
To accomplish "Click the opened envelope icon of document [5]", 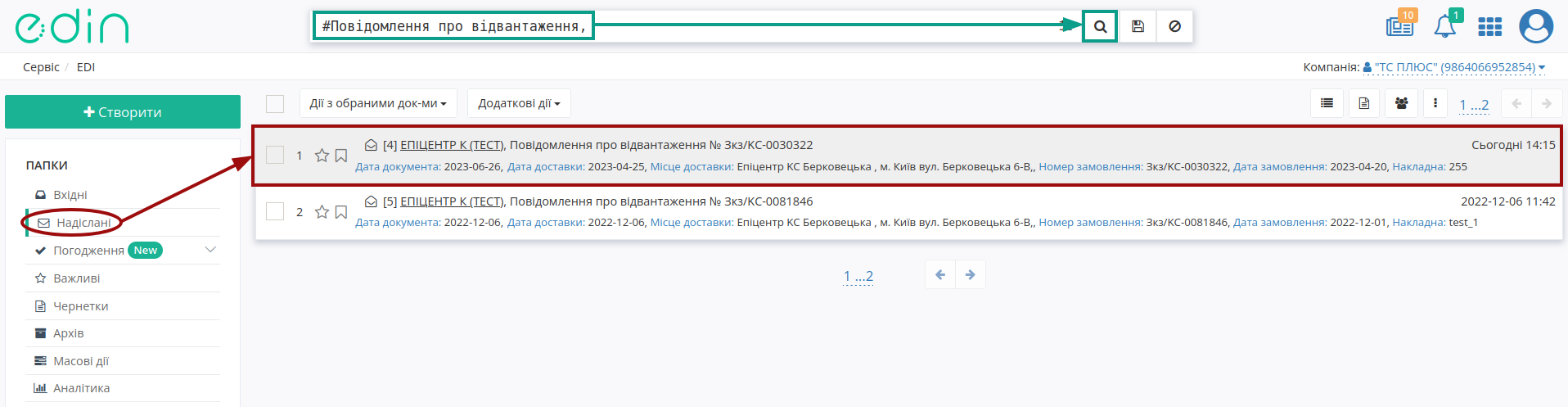I will [371, 201].
